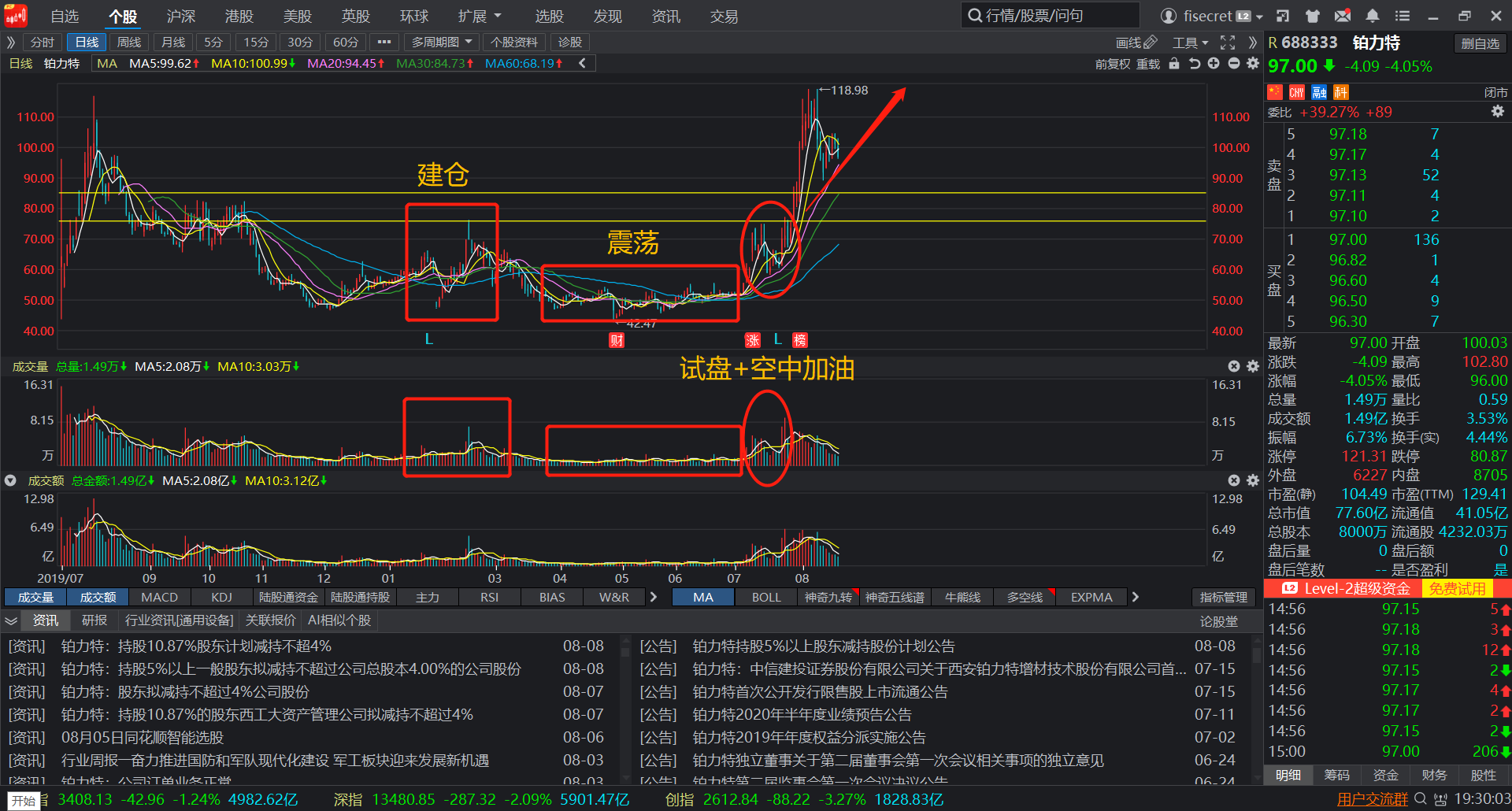Open the mail messages envelope icon
The height and width of the screenshot is (811, 1512).
(x=1343, y=16)
